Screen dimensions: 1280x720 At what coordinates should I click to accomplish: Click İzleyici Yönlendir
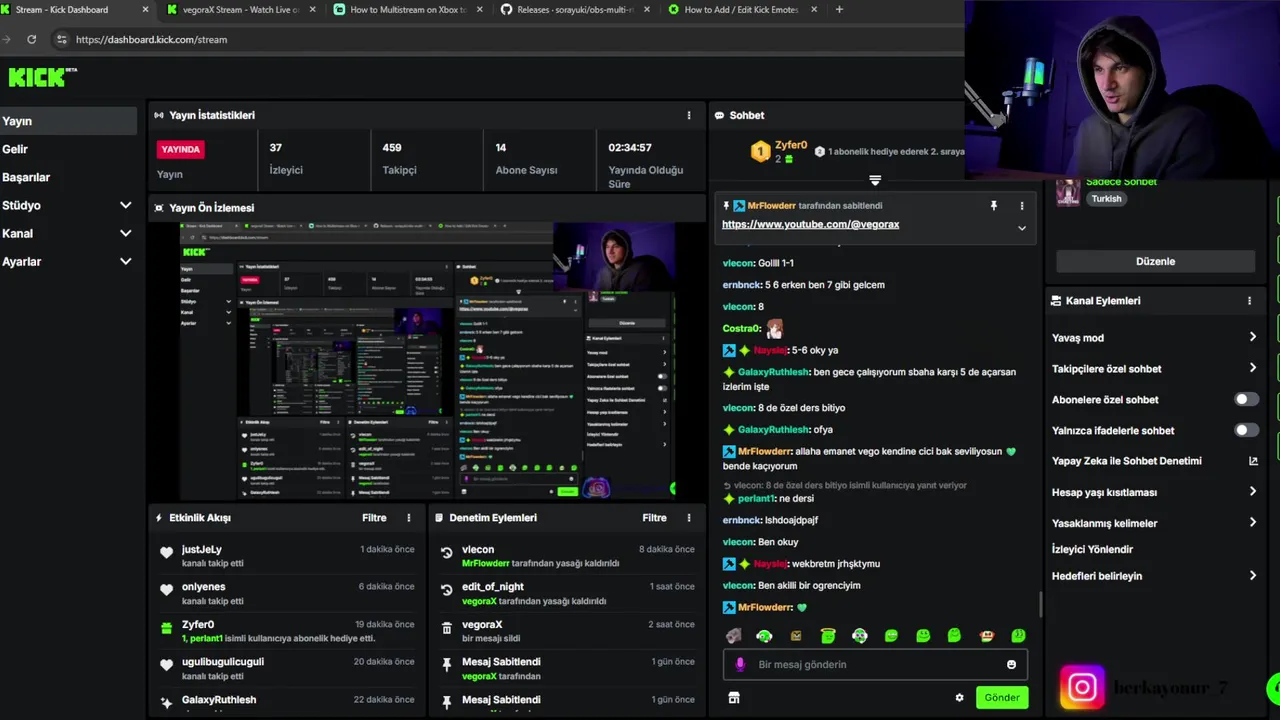point(1092,549)
